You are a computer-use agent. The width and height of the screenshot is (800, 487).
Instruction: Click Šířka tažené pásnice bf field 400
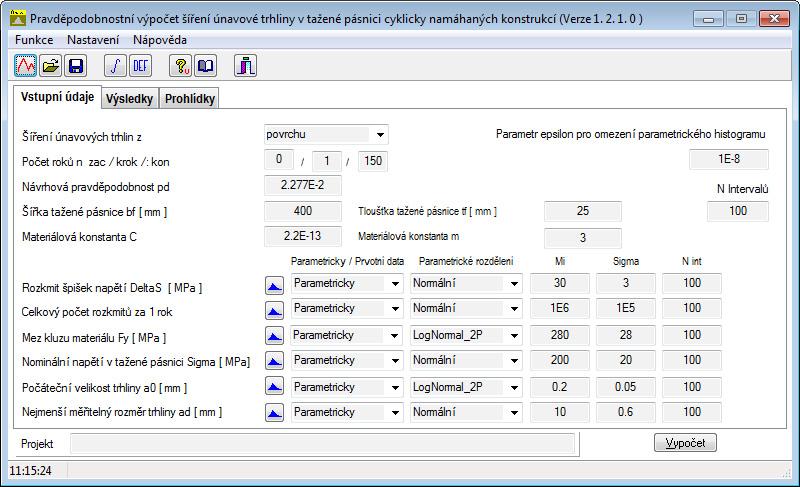303,211
